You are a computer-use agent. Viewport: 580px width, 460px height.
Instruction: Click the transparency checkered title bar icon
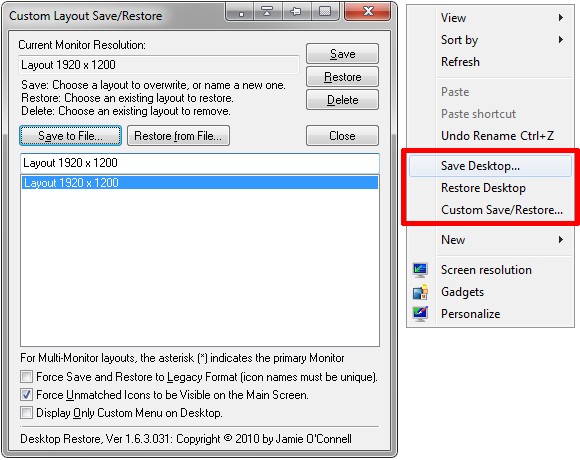325,12
